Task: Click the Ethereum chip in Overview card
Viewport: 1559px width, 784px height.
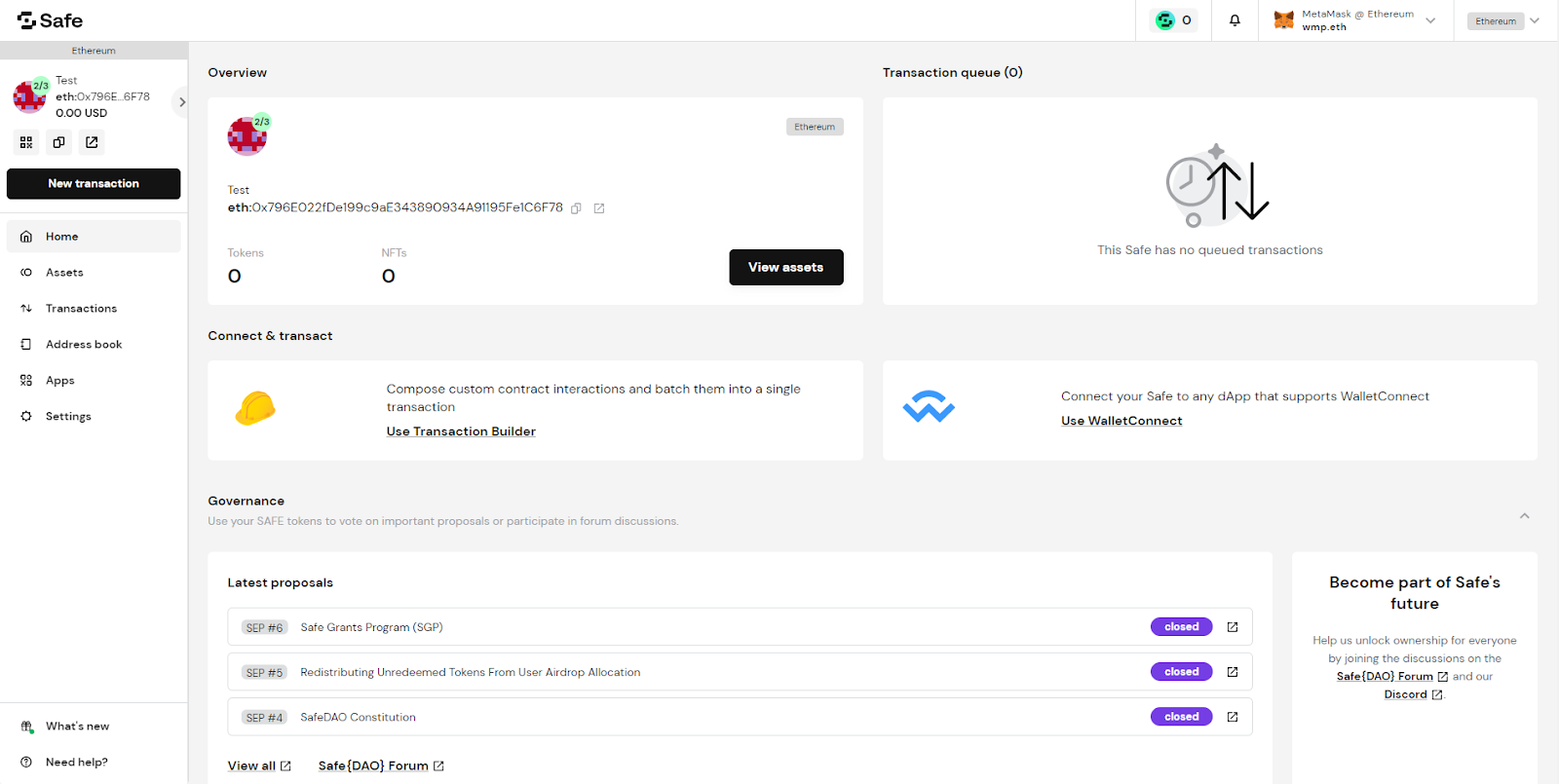Action: pos(815,127)
